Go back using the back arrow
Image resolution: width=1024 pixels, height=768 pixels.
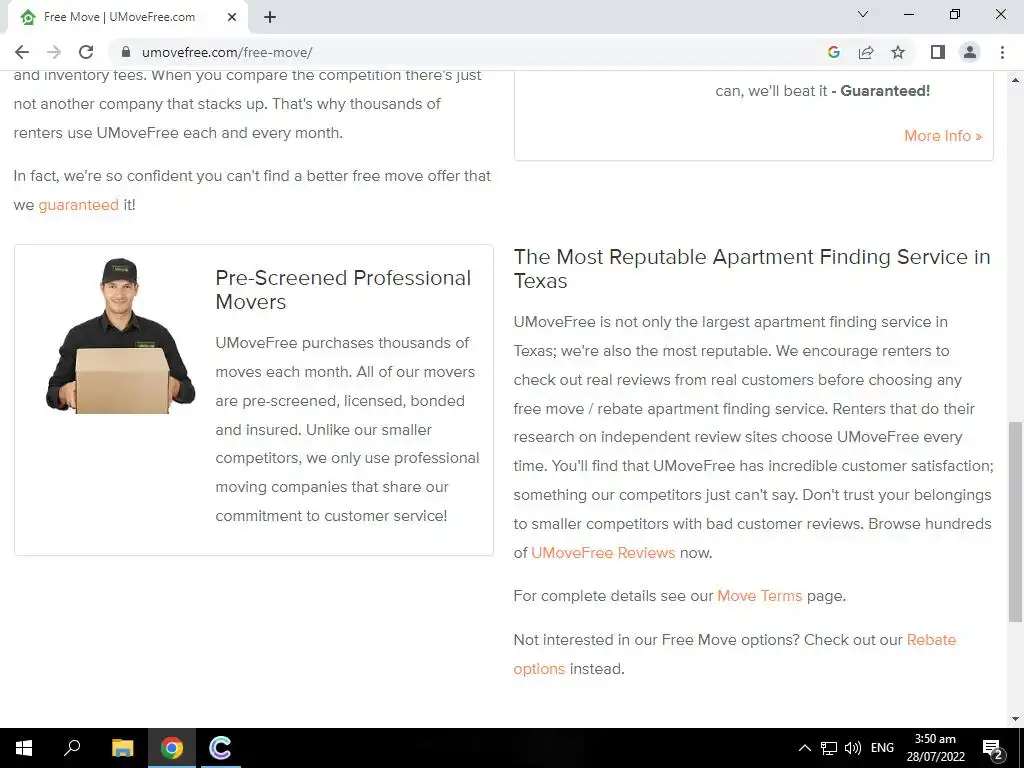click(x=22, y=52)
